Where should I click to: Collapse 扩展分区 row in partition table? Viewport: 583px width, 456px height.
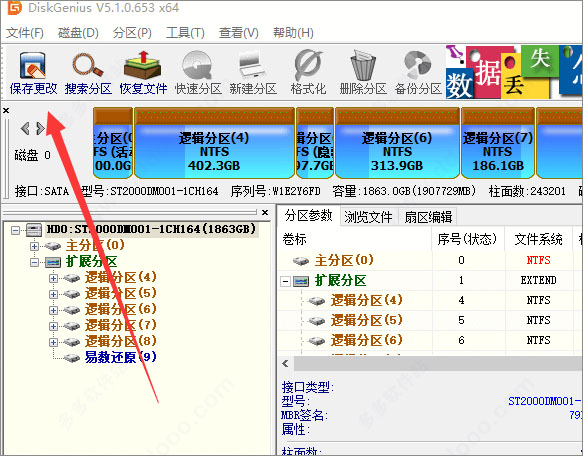click(285, 281)
